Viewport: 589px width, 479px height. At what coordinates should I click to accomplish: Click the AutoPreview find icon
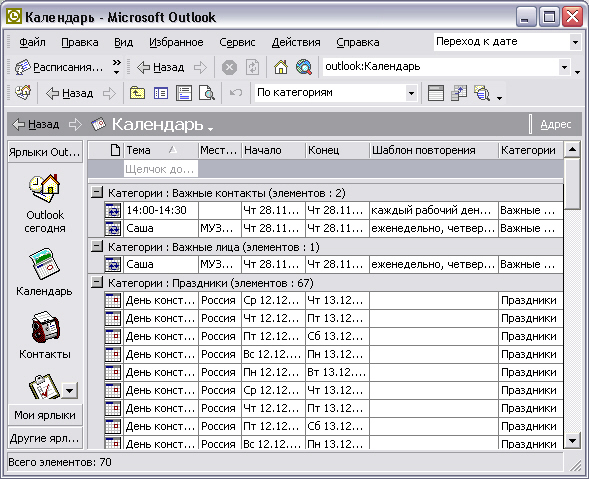[482, 93]
